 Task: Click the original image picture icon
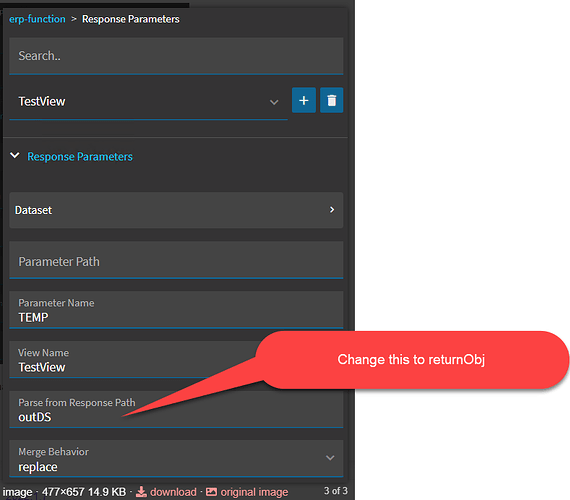pyautogui.click(x=211, y=492)
